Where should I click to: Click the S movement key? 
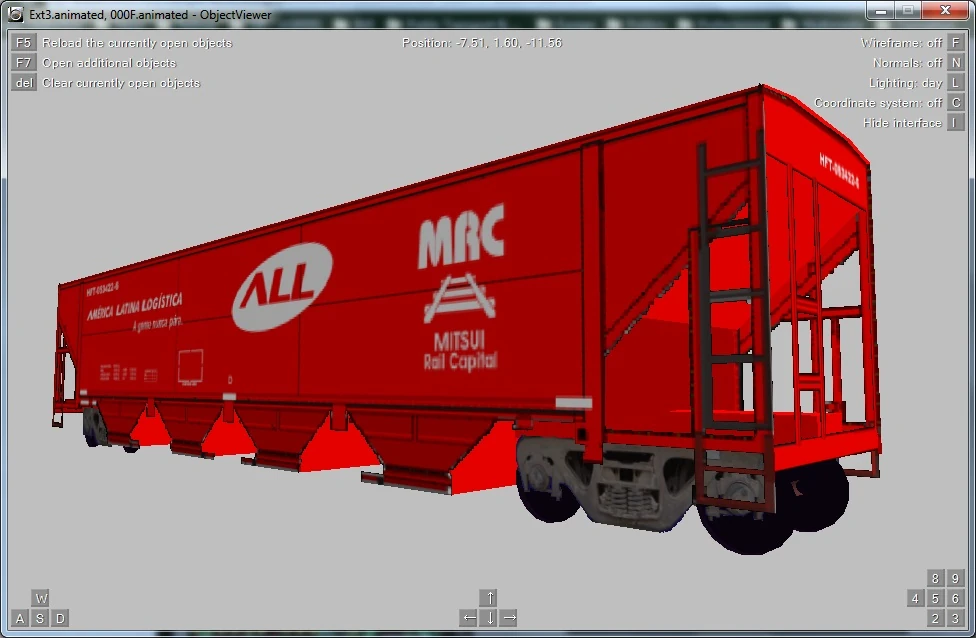(x=40, y=618)
